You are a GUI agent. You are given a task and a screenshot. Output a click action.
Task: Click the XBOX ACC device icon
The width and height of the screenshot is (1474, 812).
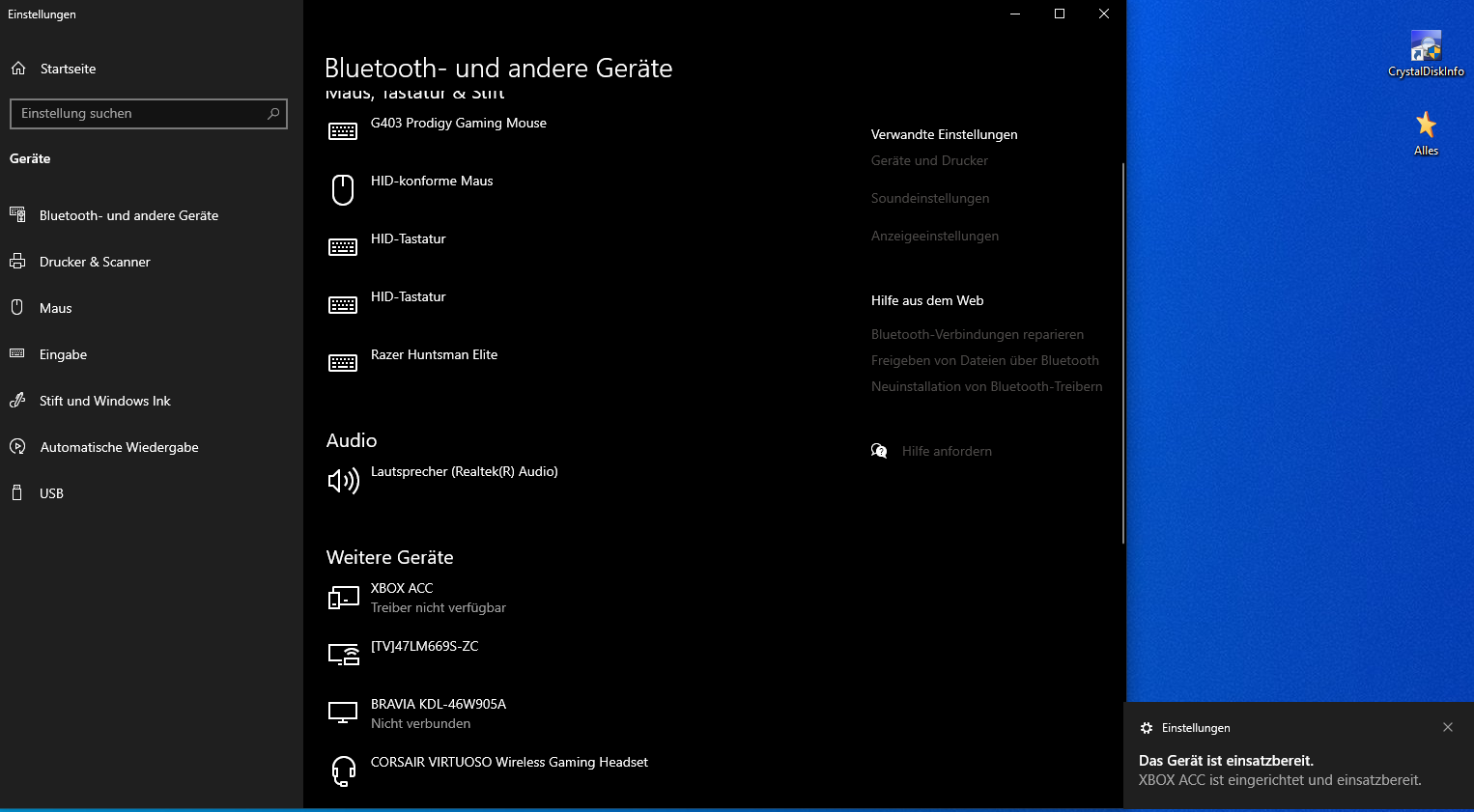343,598
